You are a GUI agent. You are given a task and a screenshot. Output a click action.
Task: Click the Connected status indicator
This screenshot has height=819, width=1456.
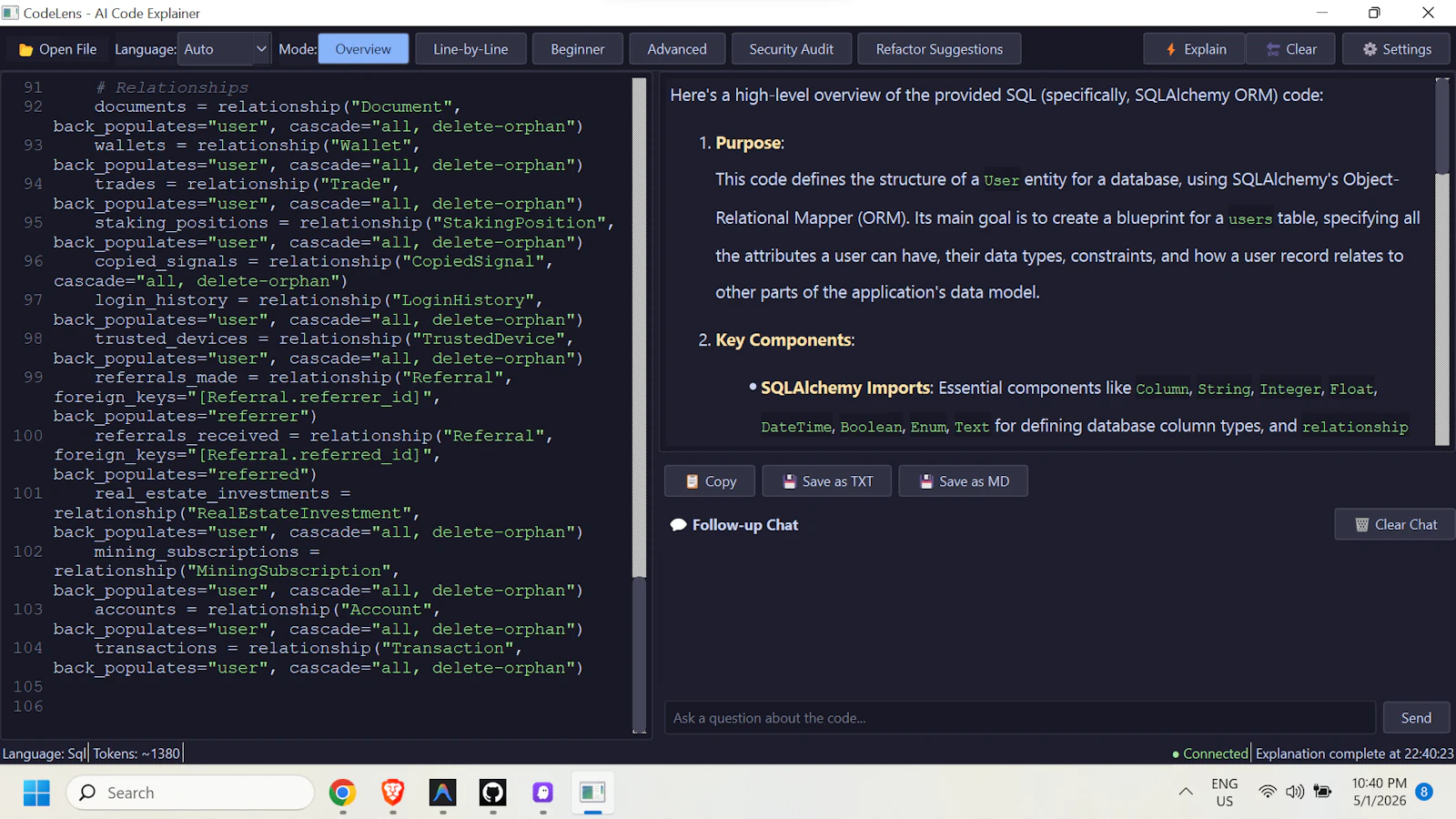click(x=1209, y=753)
